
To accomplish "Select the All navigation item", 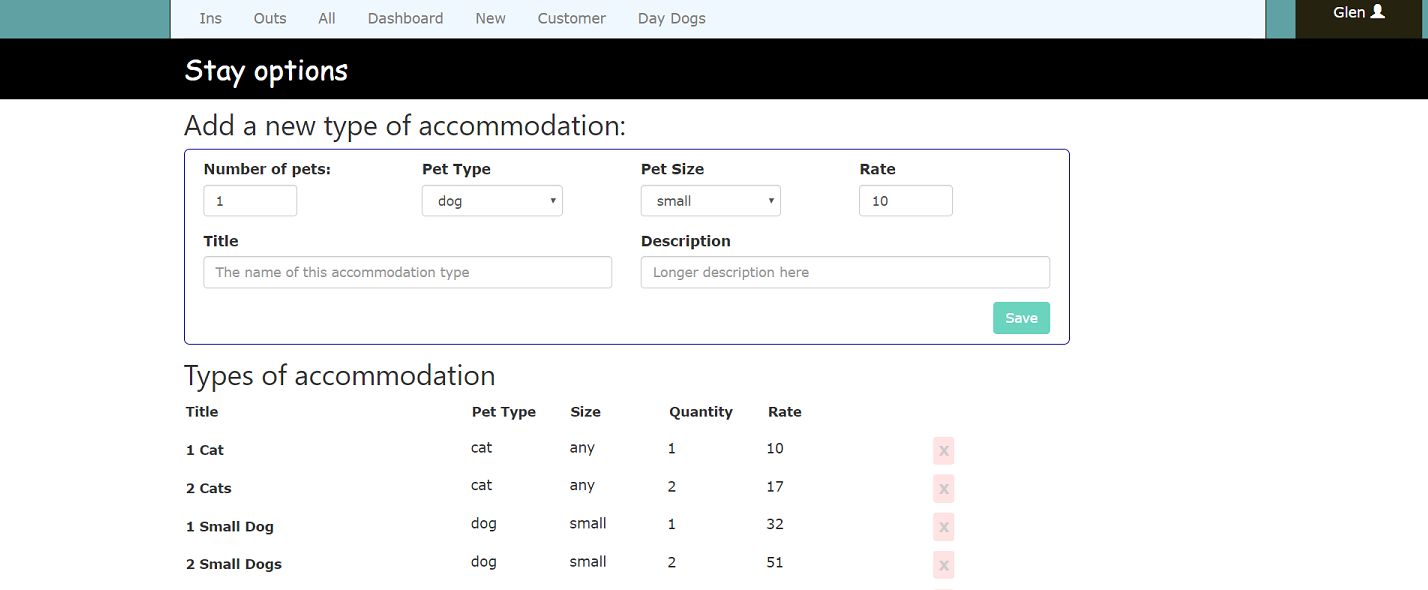I will (x=327, y=18).
